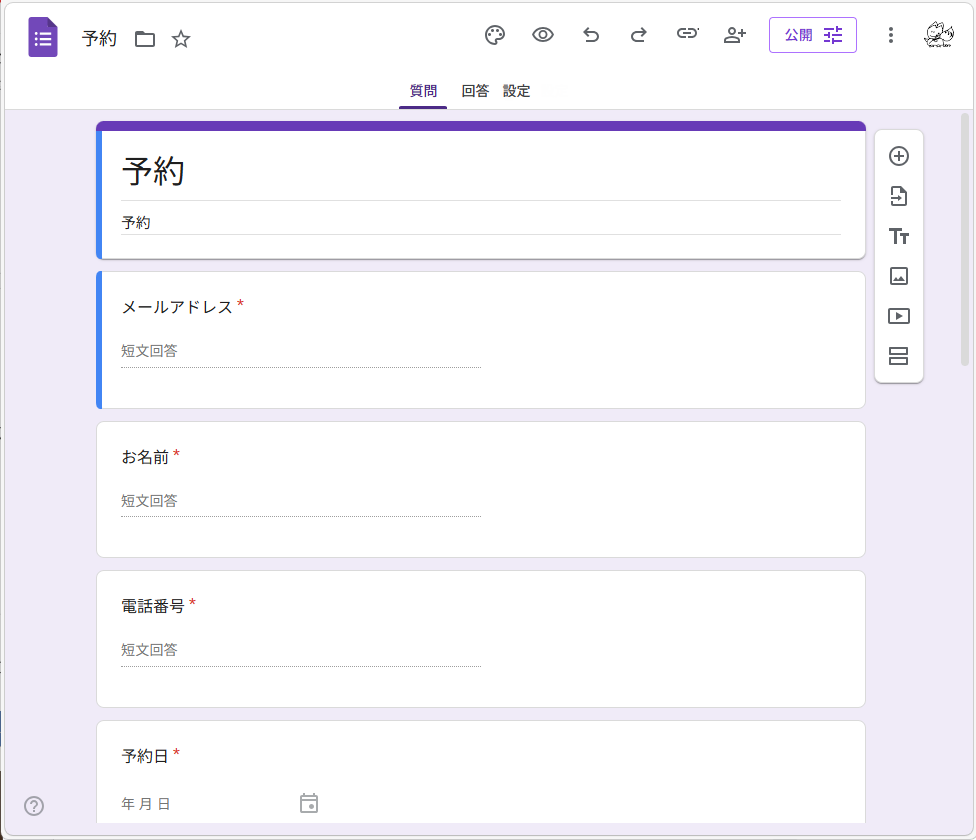This screenshot has height=840, width=976.
Task: Click the 公開 publish button
Action: pyautogui.click(x=813, y=34)
